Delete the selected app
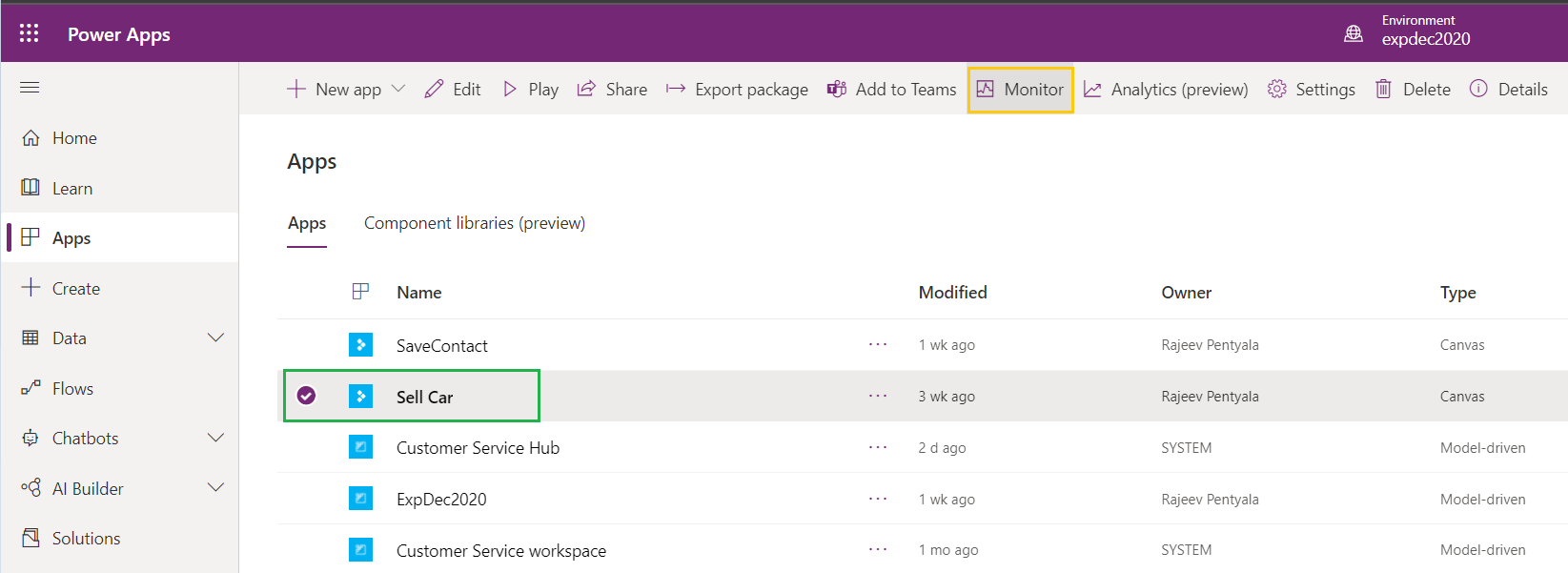 pos(1413,89)
